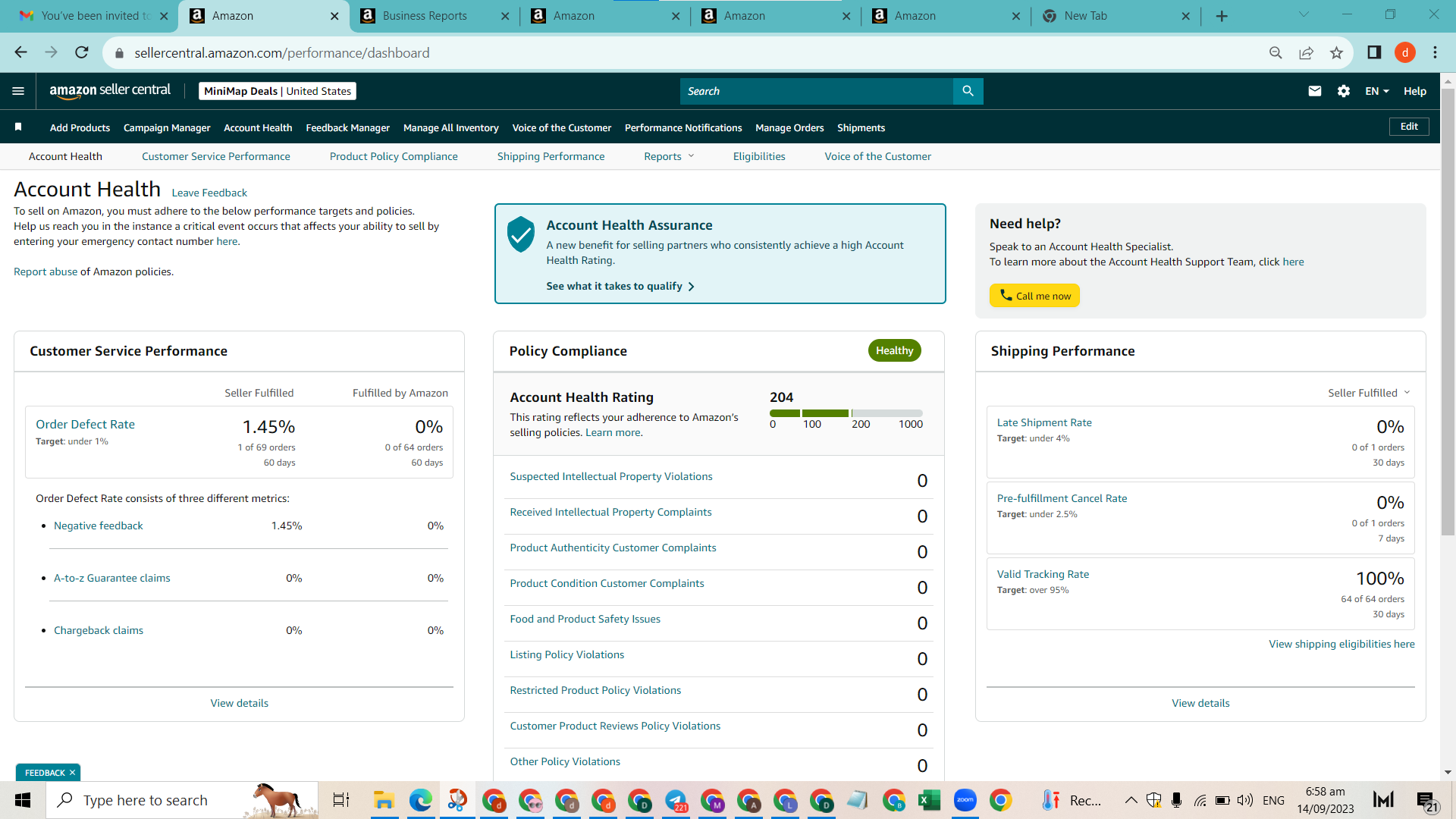The height and width of the screenshot is (819, 1456).
Task: Open the Chrome three-dot menu
Action: [x=1435, y=52]
